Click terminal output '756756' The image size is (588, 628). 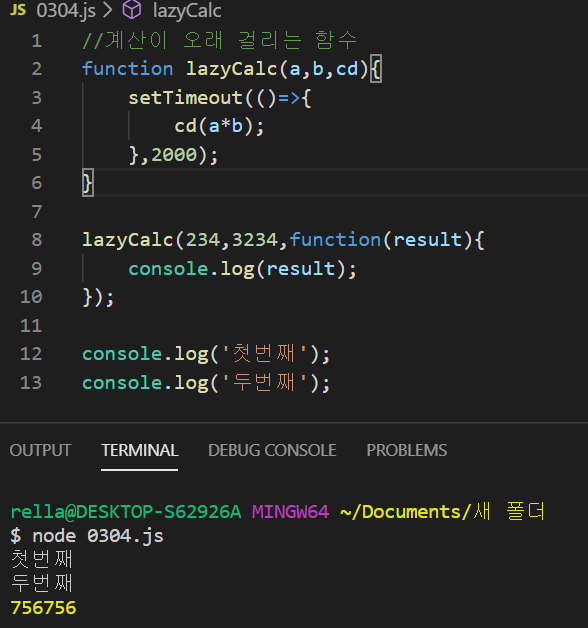(43, 608)
